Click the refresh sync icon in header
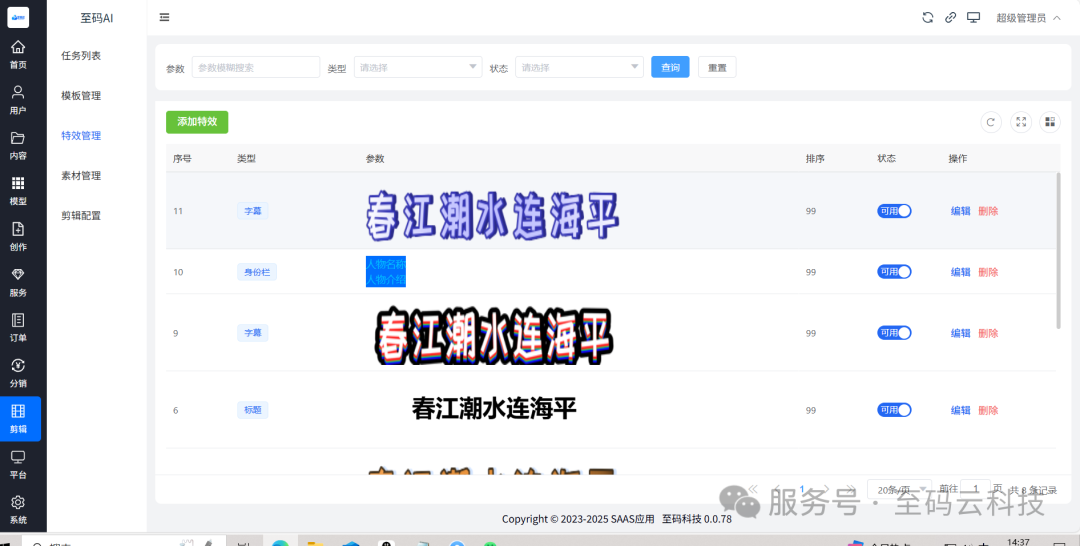Screen dimensions: 1080x546 [928, 17]
